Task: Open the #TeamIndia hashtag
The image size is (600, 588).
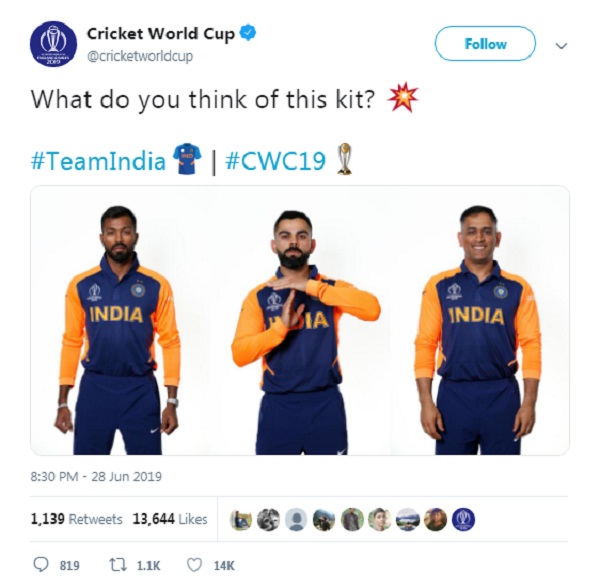Action: click(x=98, y=161)
